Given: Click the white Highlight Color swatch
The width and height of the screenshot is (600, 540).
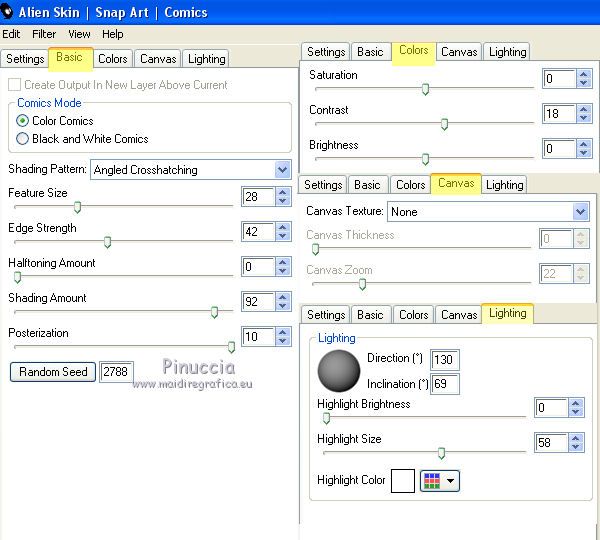Looking at the screenshot, I should pyautogui.click(x=403, y=481).
